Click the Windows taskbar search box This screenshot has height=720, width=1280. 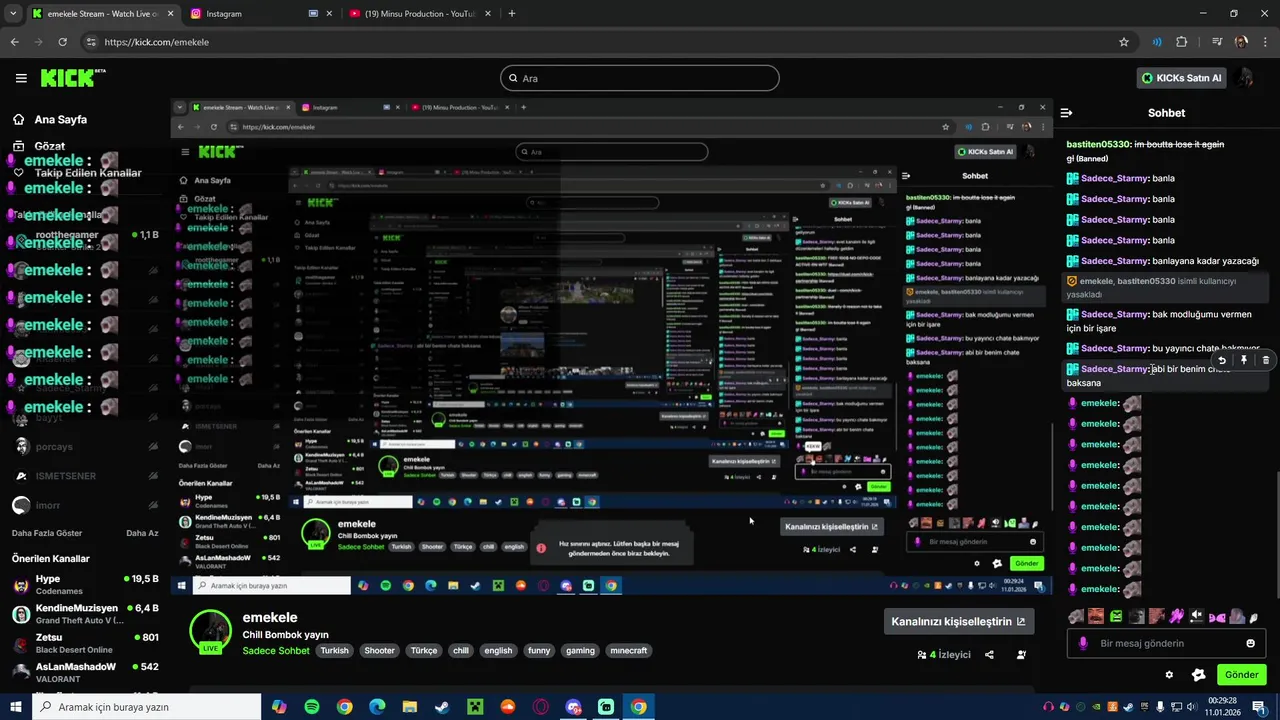146,707
